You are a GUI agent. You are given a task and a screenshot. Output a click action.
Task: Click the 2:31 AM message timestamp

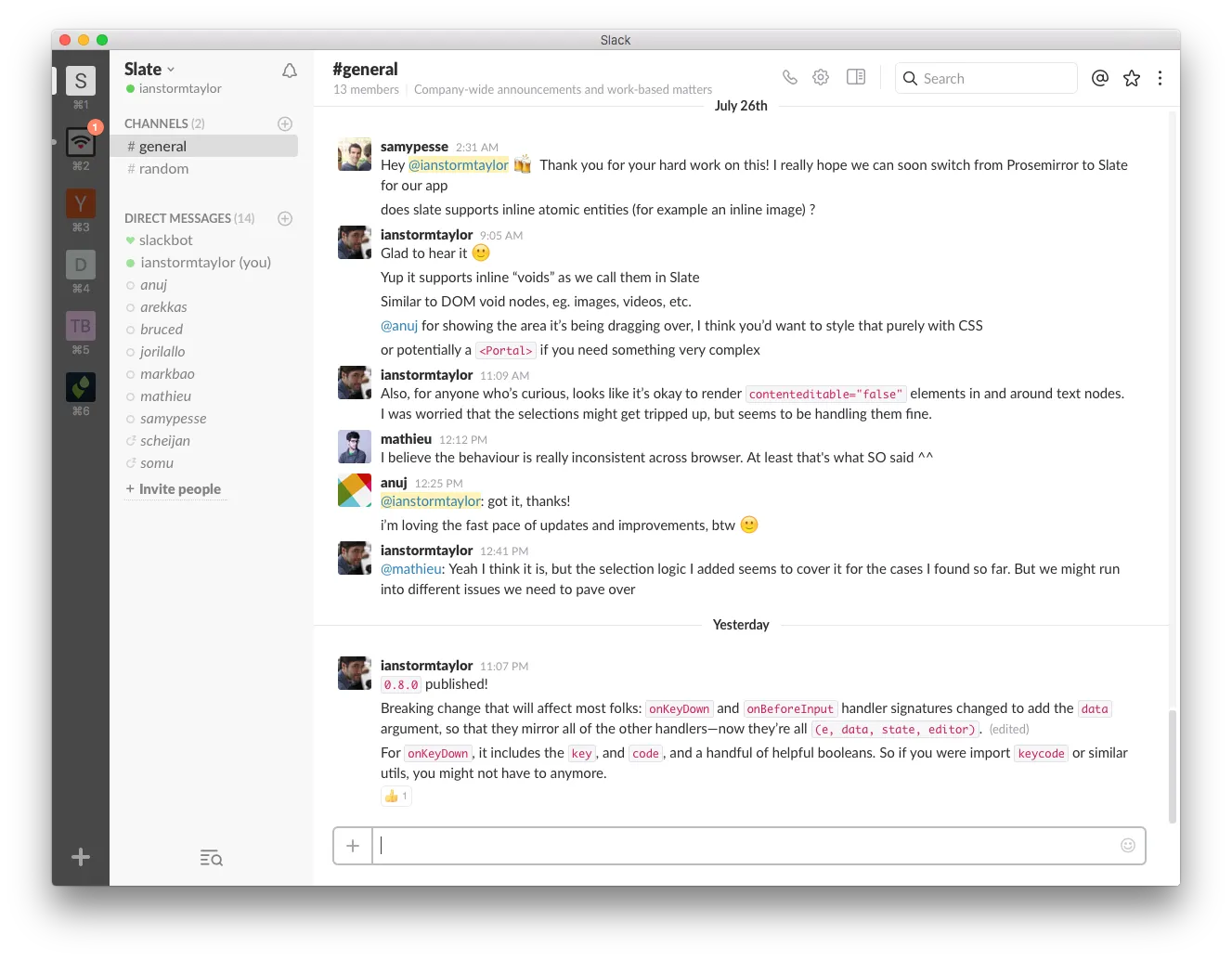click(x=477, y=147)
